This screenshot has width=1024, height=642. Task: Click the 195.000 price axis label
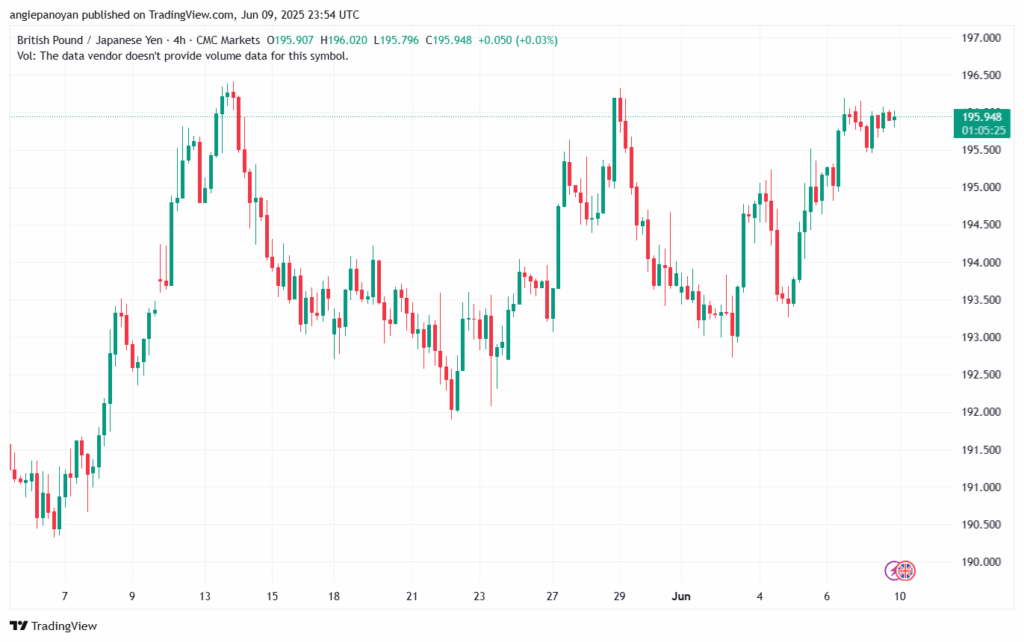(x=981, y=187)
